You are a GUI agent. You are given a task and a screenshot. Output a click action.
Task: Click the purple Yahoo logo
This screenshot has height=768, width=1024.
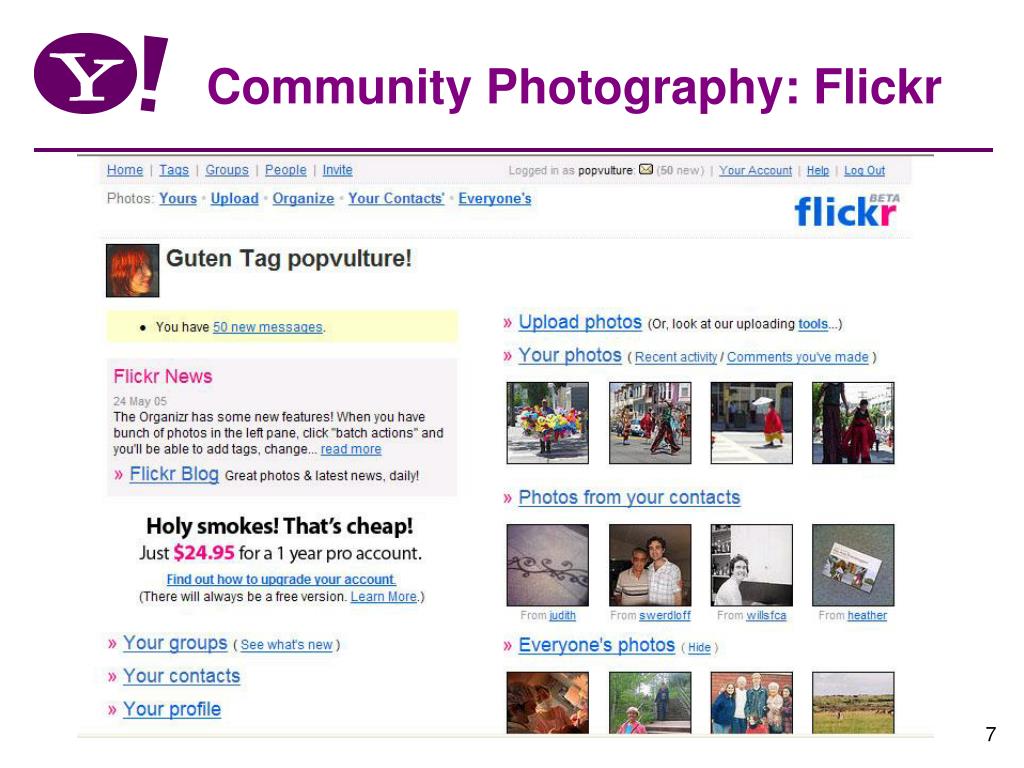[101, 73]
